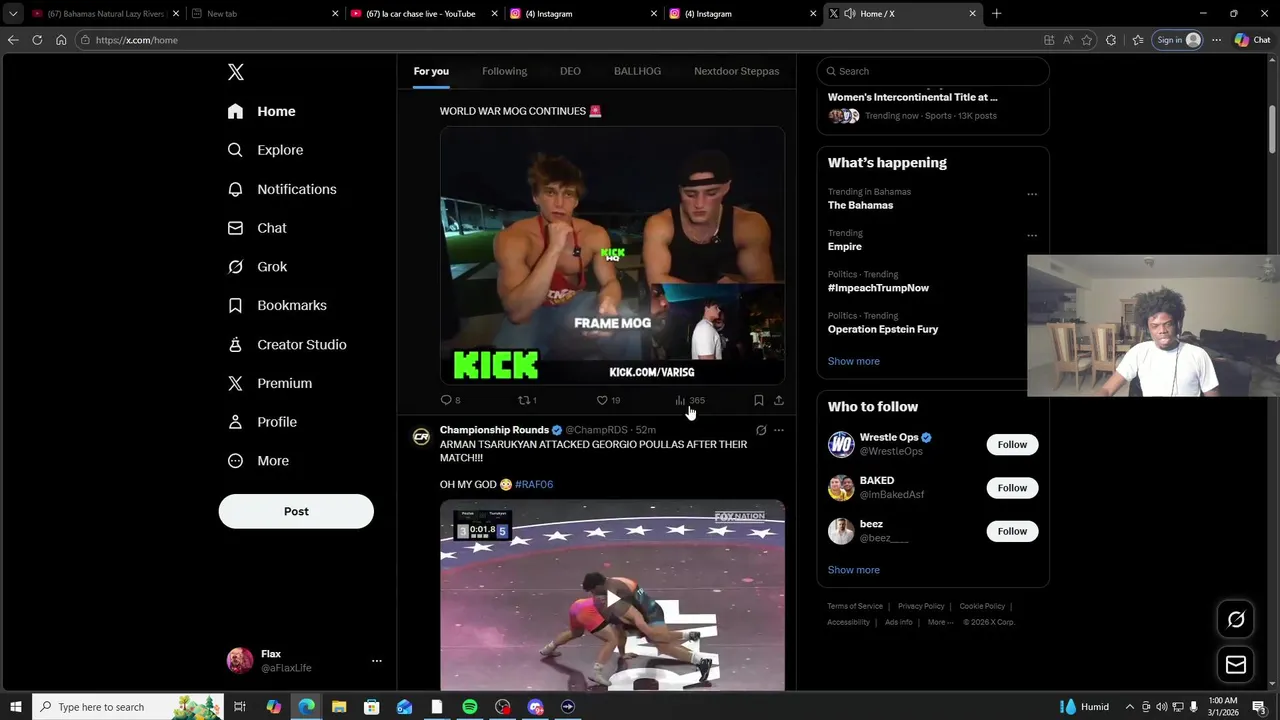1280x720 pixels.
Task: Open options for The Bahamas trend
Action: (1032, 194)
